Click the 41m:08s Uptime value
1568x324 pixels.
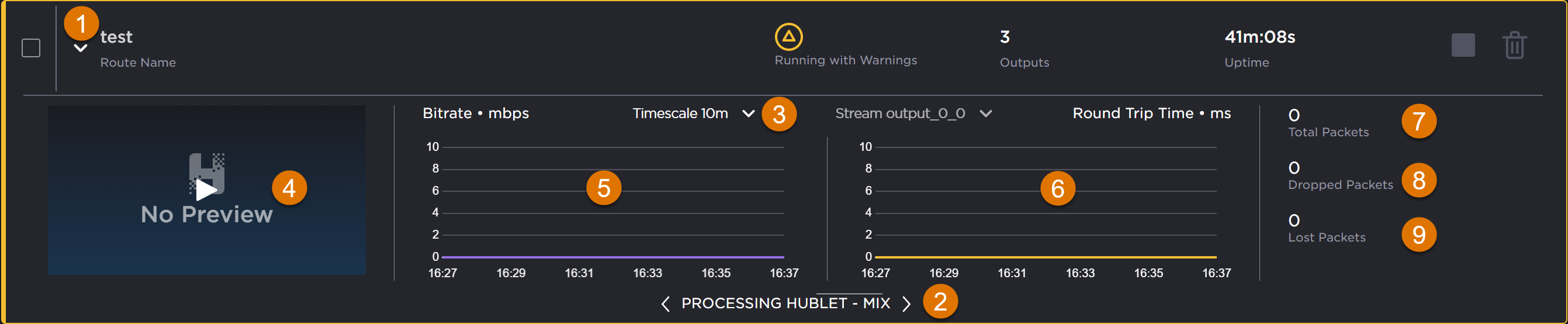click(x=1259, y=37)
